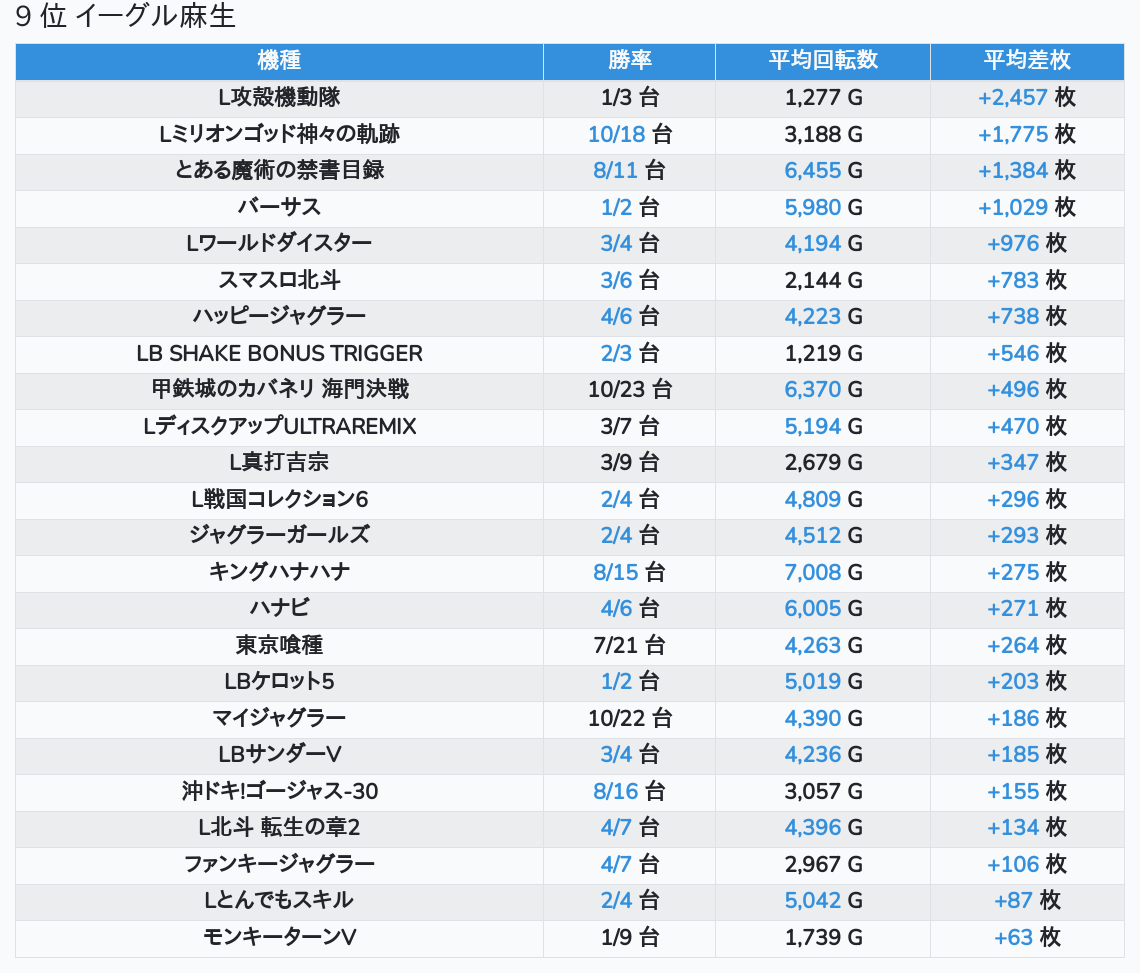1140x973 pixels.
Task: Click average difference +2,457 枚 value
Action: pos(1027,97)
